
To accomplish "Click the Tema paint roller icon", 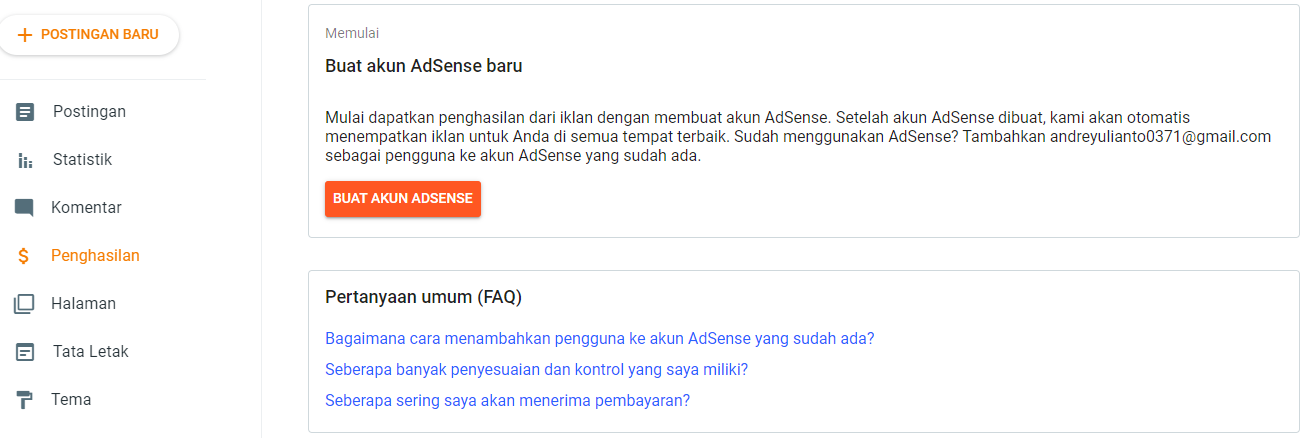I will pos(24,400).
